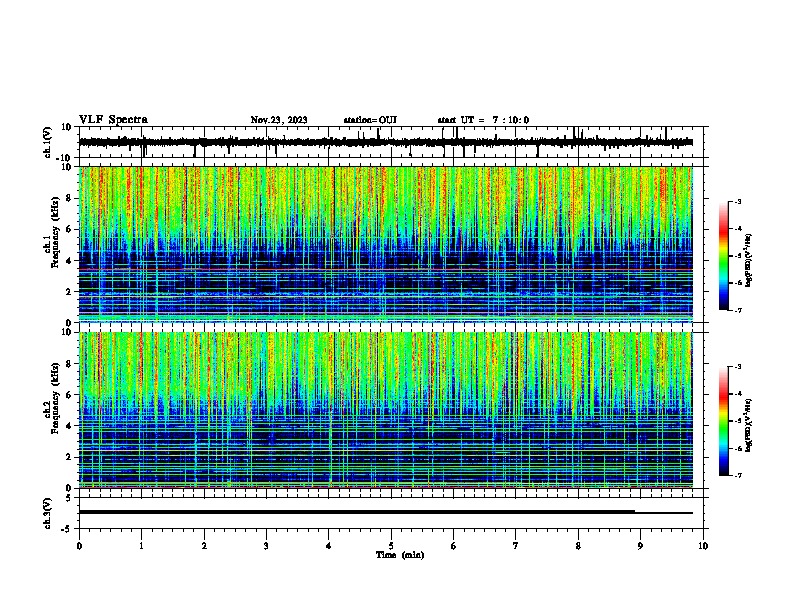Click the "ch.1(V)" waveform axis label
The width and height of the screenshot is (792, 612).
48,142
